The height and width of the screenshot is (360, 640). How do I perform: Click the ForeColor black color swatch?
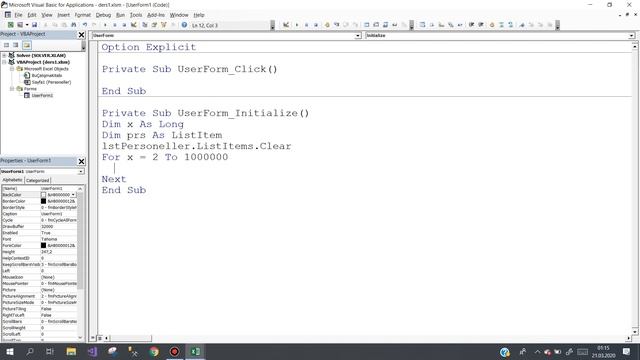tap(43, 245)
